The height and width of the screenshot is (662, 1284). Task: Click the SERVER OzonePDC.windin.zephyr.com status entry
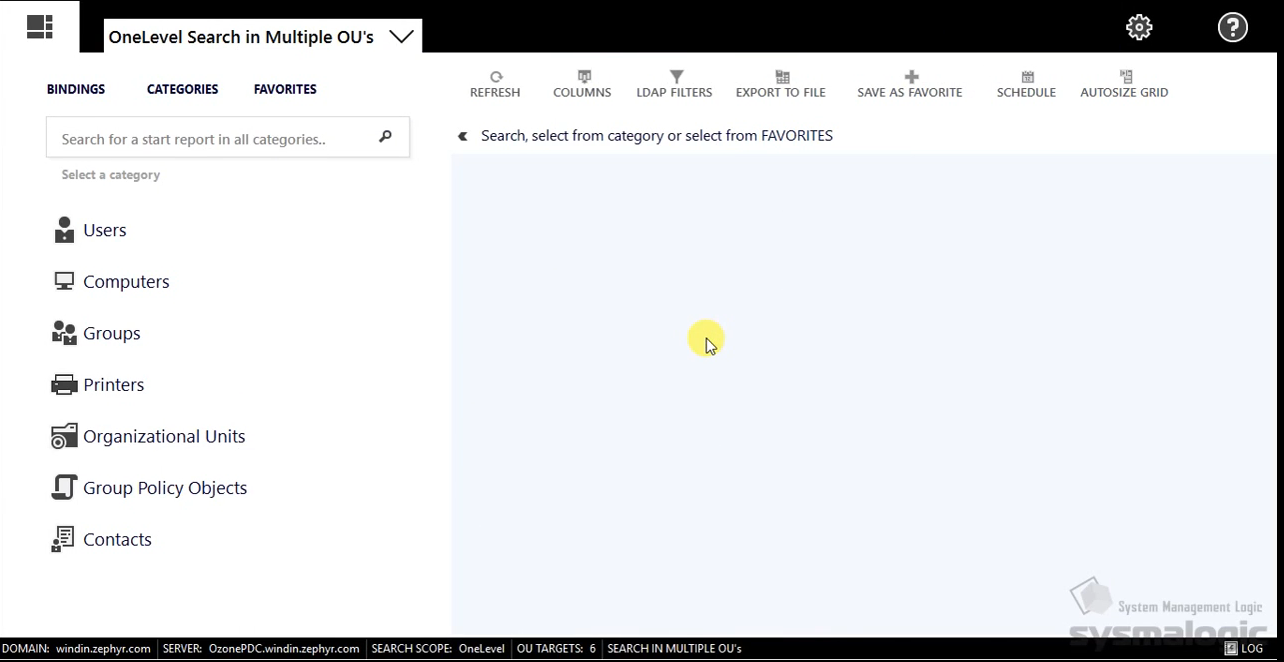tap(261, 649)
